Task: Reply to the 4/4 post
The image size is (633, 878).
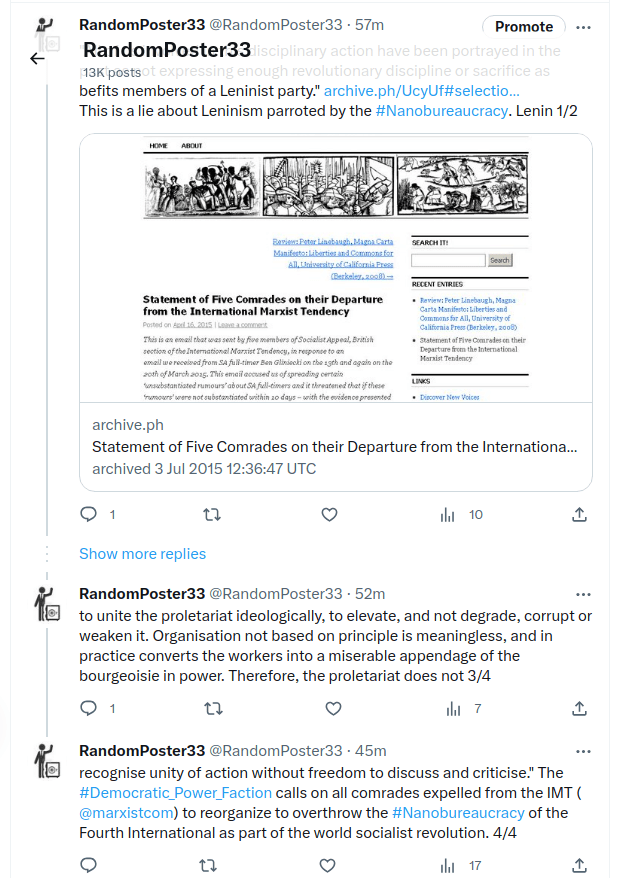Action: click(89, 865)
